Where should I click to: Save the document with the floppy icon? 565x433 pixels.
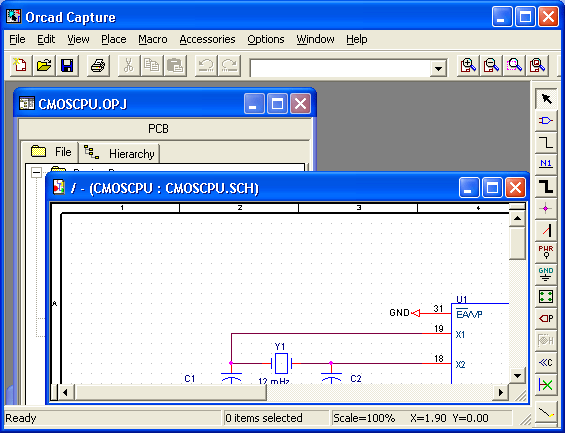(67, 66)
